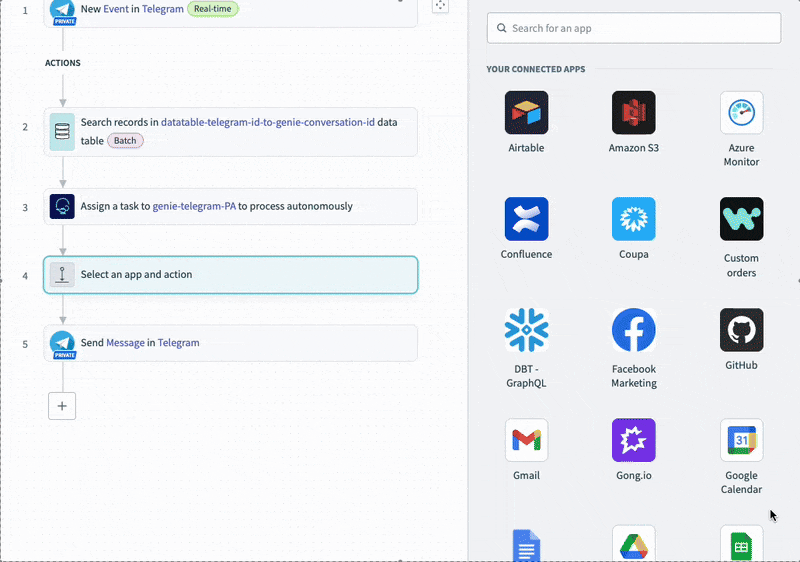Choose the Gmail app icon

click(x=526, y=440)
